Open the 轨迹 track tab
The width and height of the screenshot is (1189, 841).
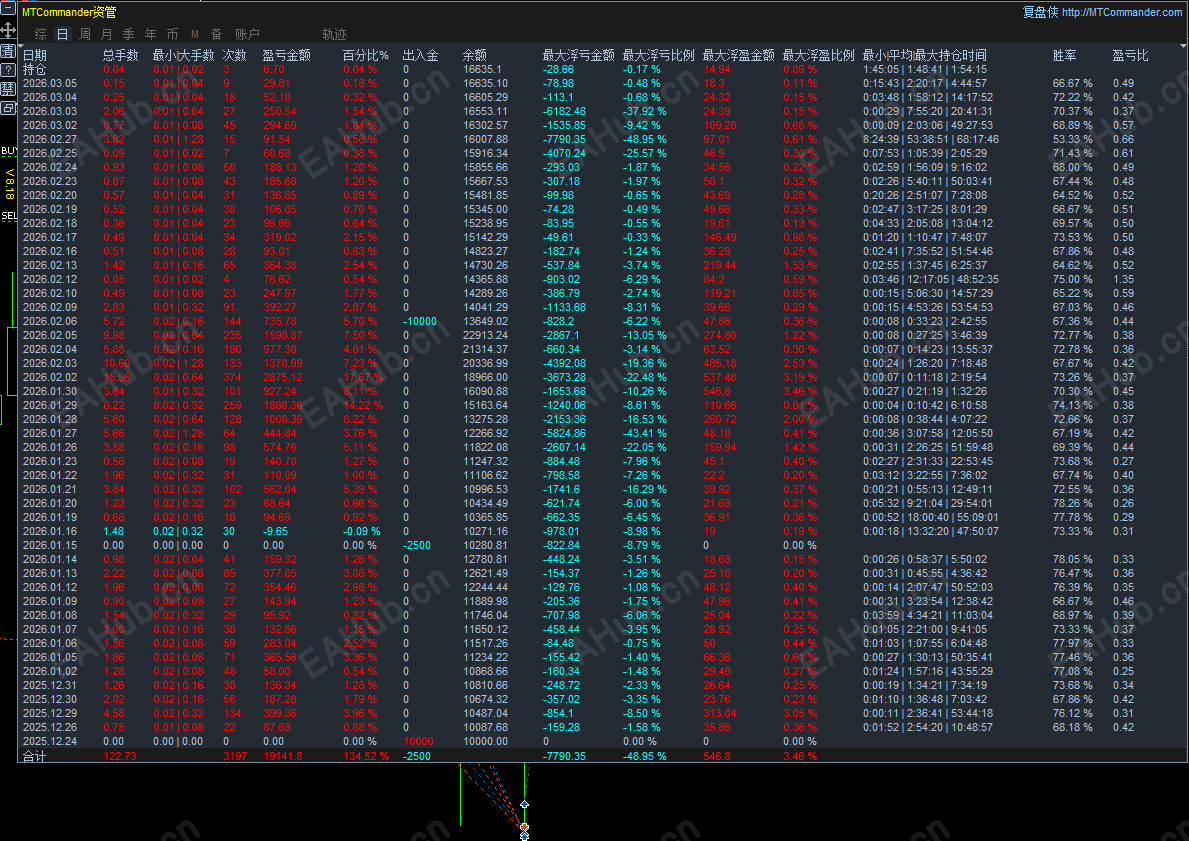[x=334, y=34]
